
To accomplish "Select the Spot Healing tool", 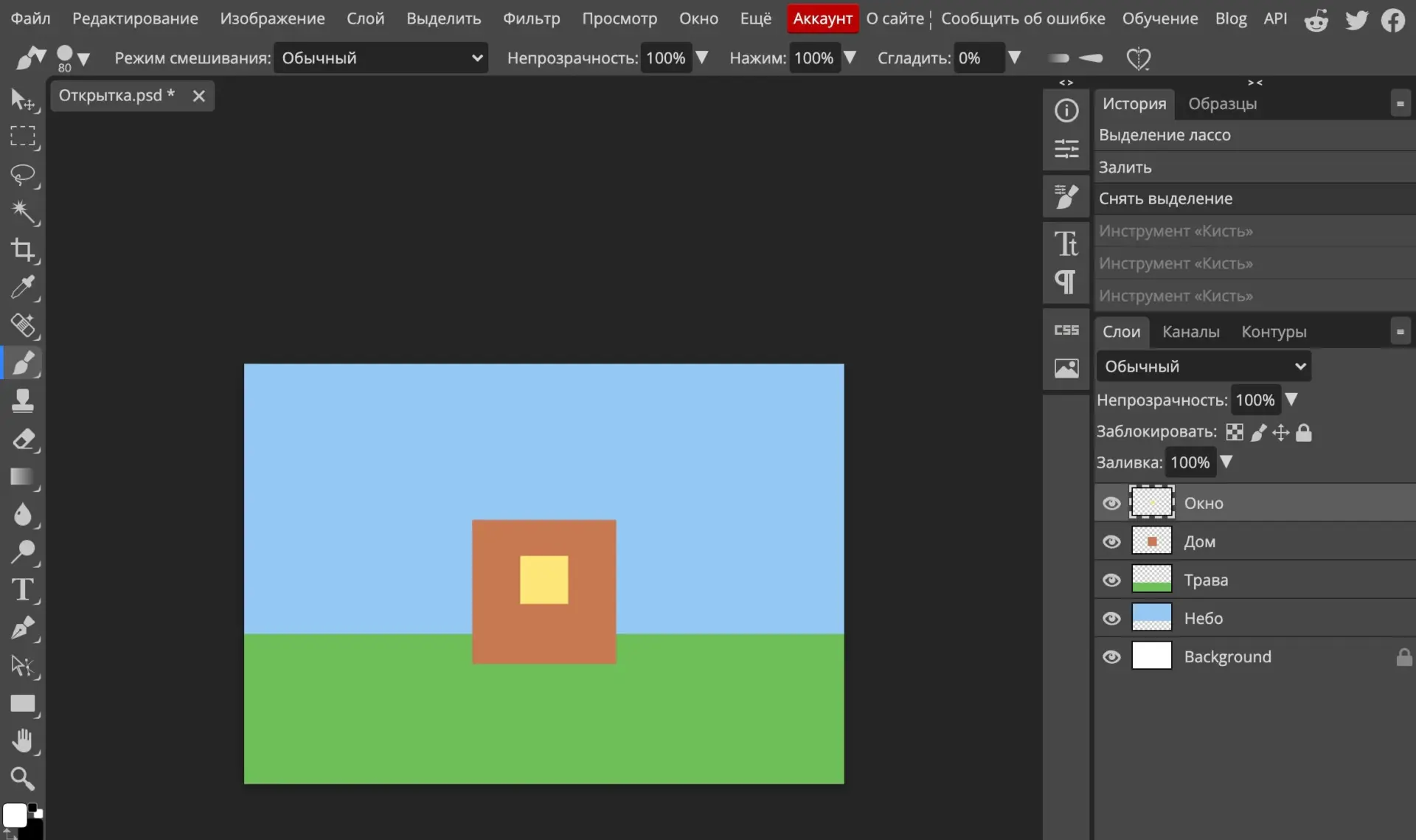I will pos(22,325).
